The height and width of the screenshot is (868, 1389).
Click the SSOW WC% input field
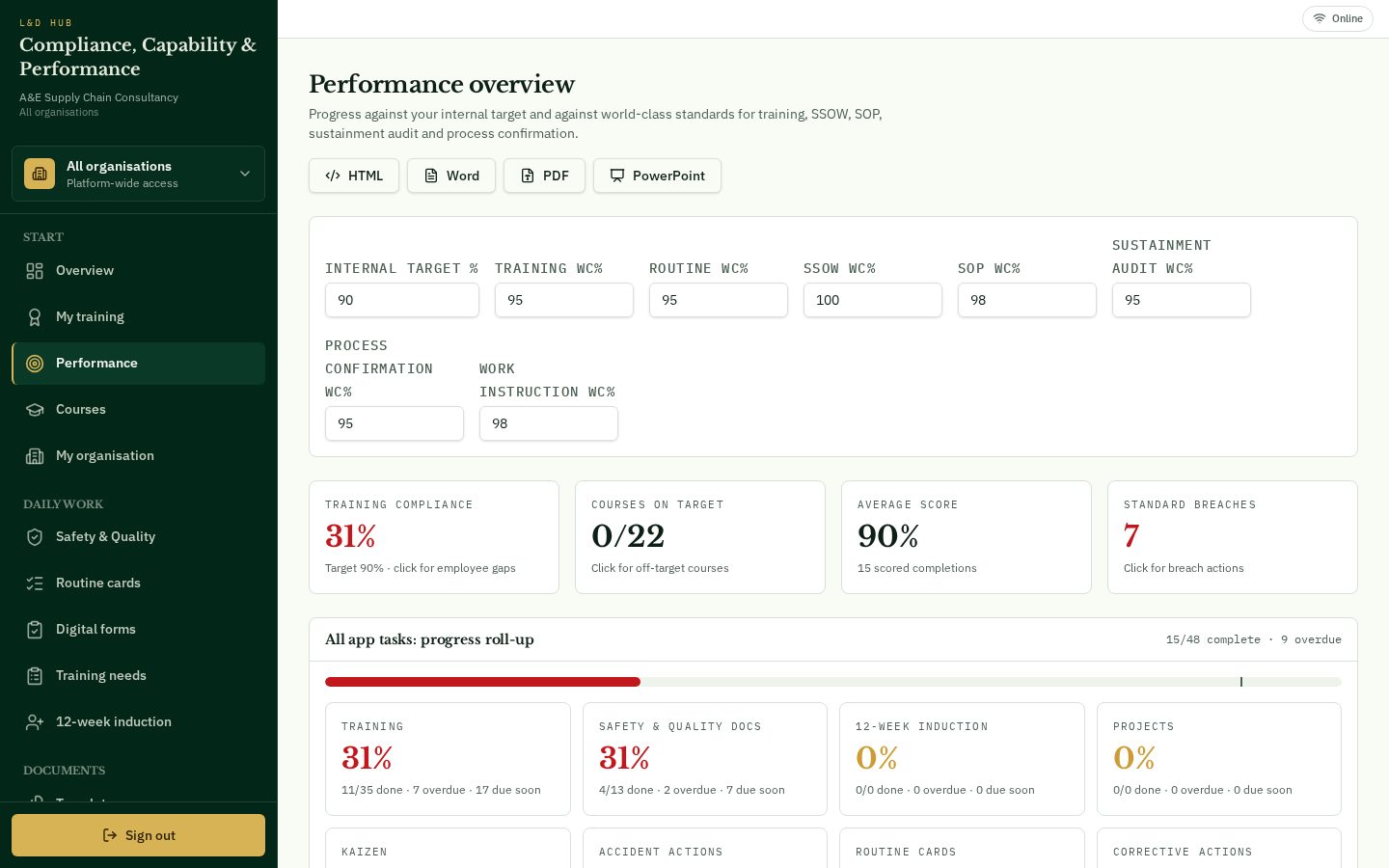[873, 300]
